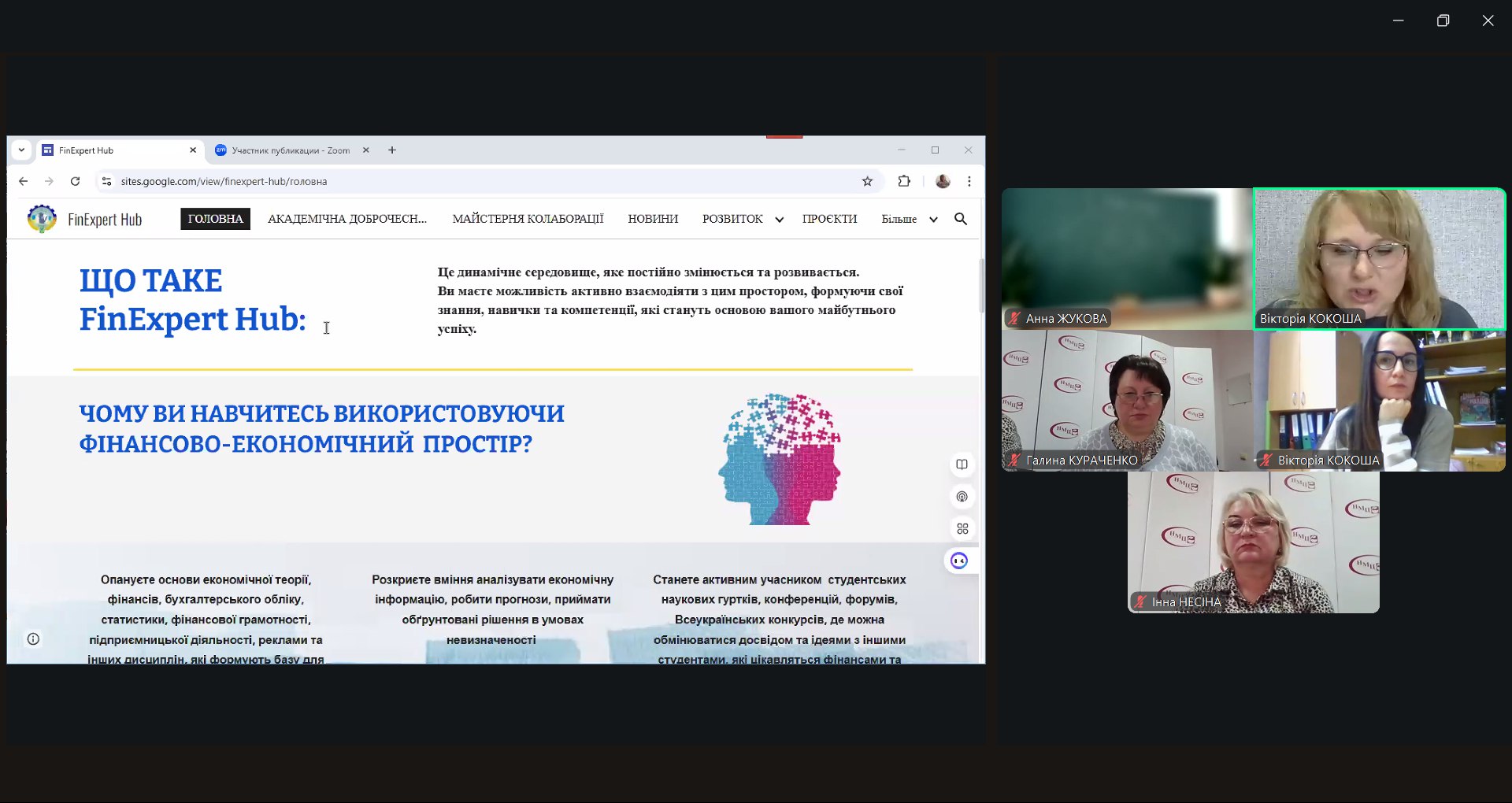Select the muted Вікторія КОКОША tile with bookshelf
The height and width of the screenshot is (803, 1512).
pos(1380,401)
